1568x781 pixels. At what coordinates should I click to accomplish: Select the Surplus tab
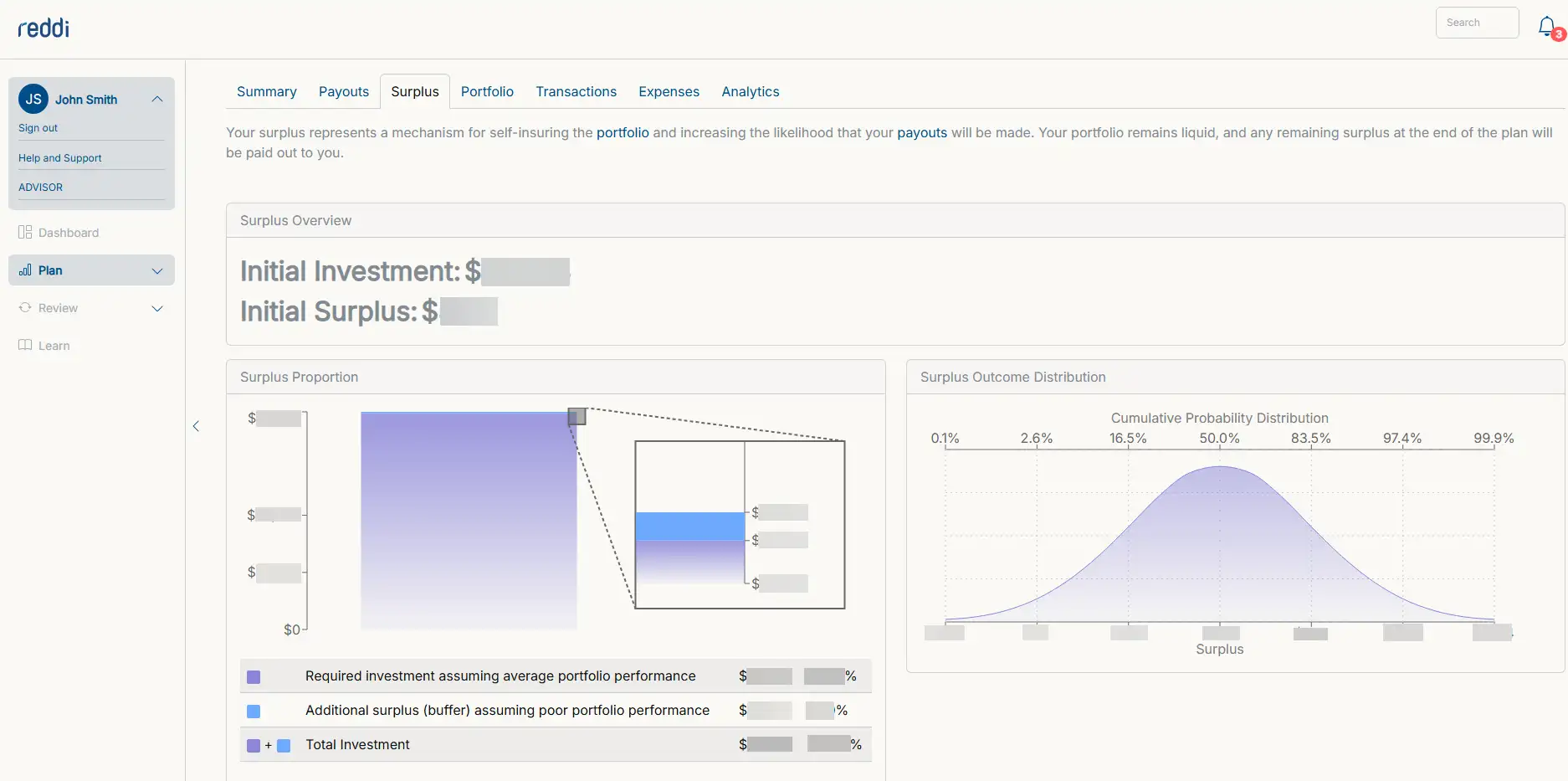(415, 91)
